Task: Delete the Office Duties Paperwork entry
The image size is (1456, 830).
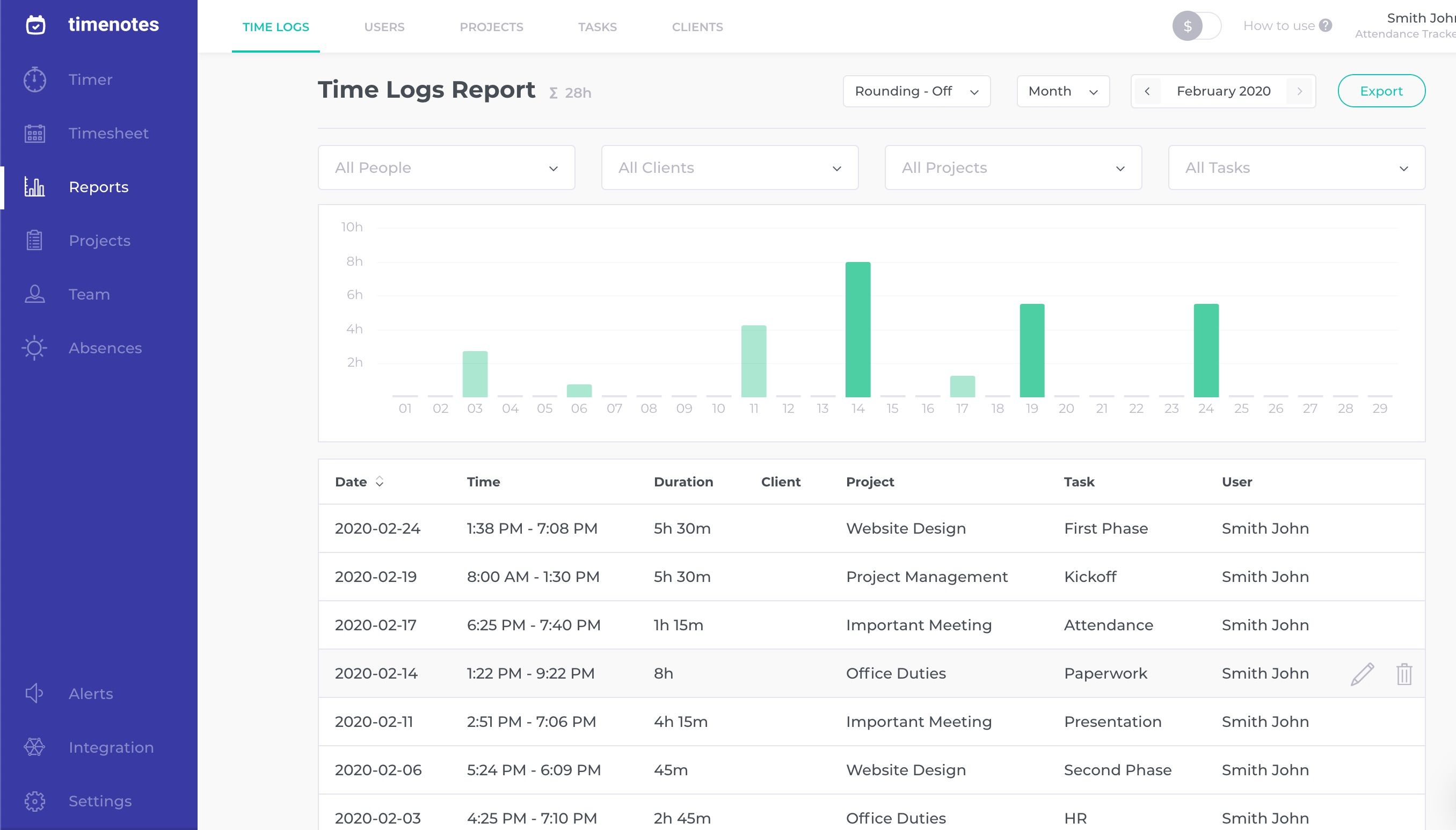Action: 1403,674
